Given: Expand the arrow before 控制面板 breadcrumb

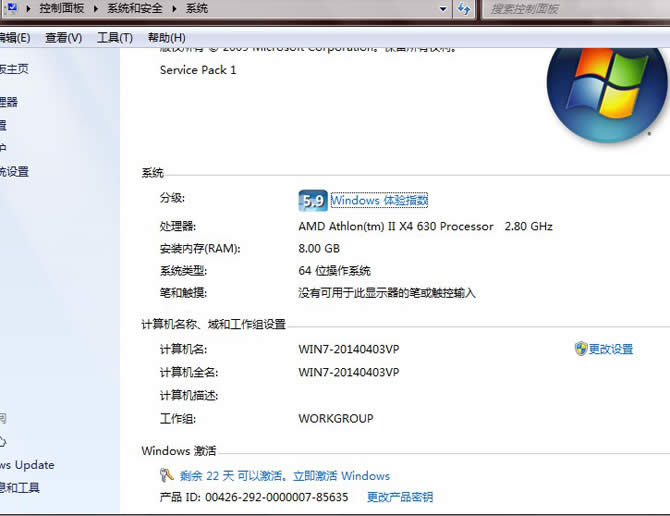Looking at the screenshot, I should 28,8.
